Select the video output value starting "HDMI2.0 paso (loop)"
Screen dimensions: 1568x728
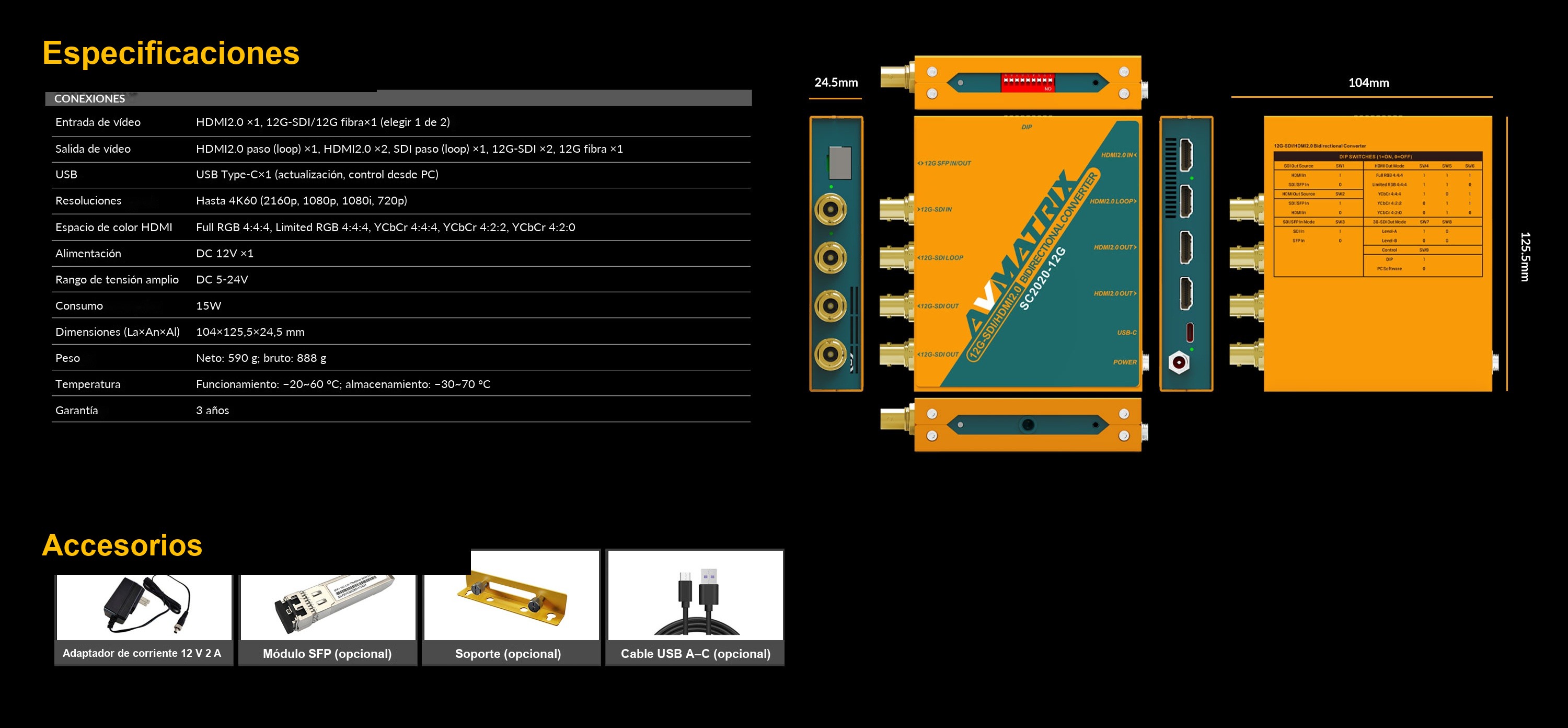click(x=409, y=149)
